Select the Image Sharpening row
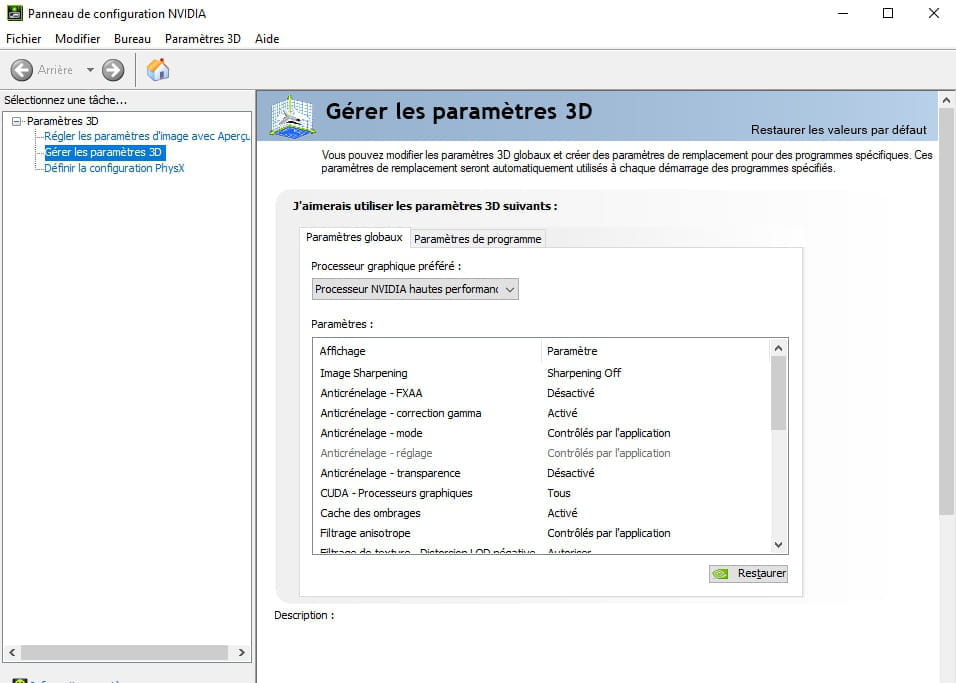The image size is (956, 683). [x=541, y=373]
